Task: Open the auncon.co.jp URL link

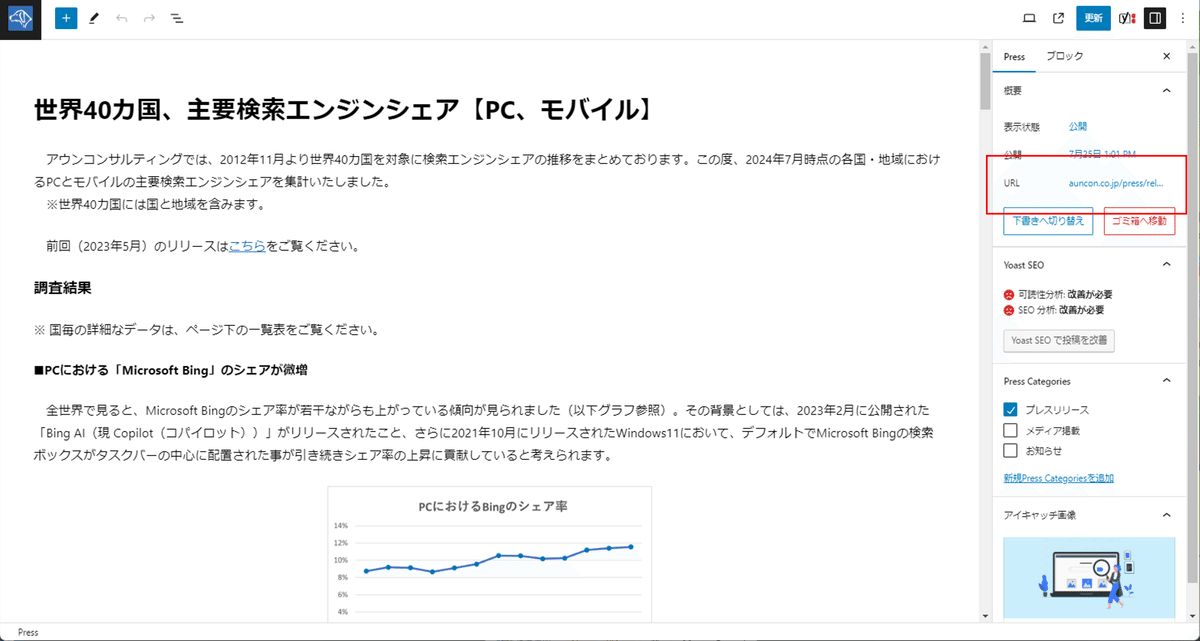Action: click(1115, 183)
